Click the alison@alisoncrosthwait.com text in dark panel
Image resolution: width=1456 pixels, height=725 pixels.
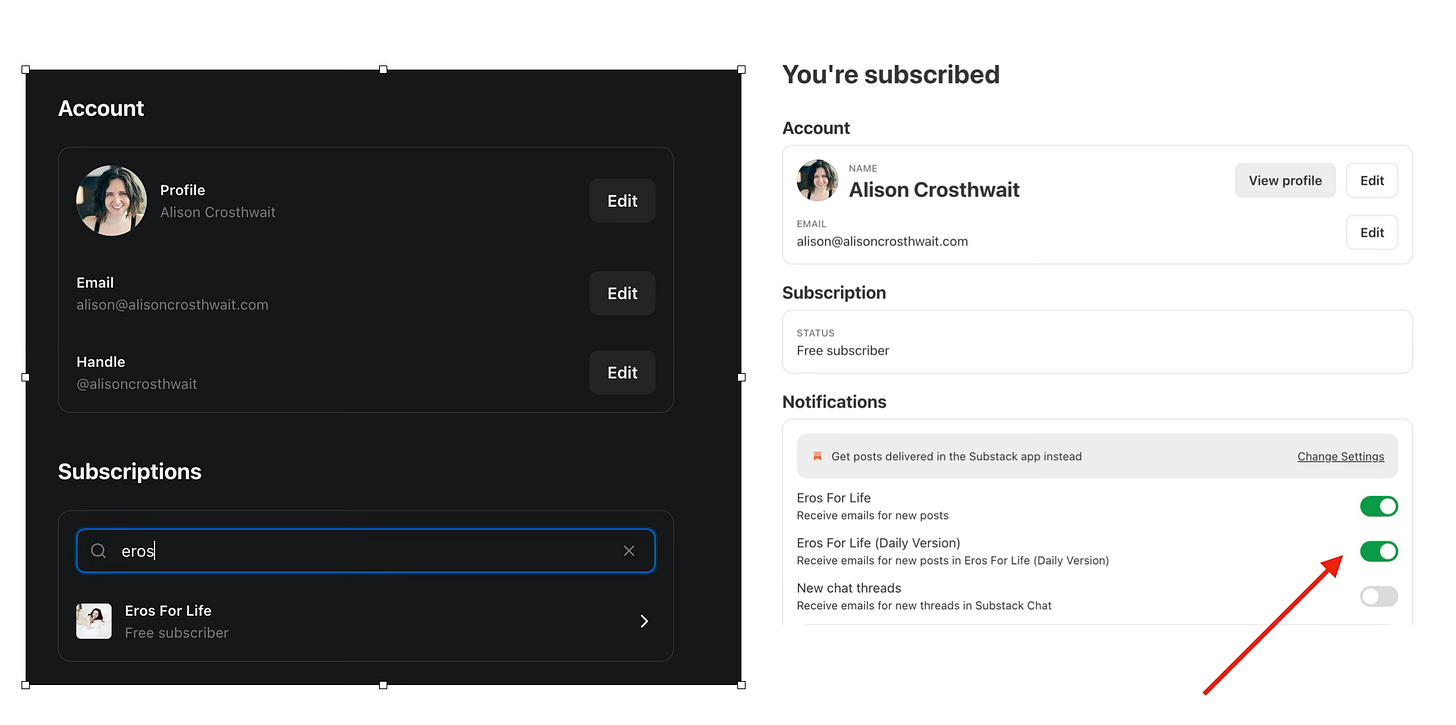click(x=172, y=305)
